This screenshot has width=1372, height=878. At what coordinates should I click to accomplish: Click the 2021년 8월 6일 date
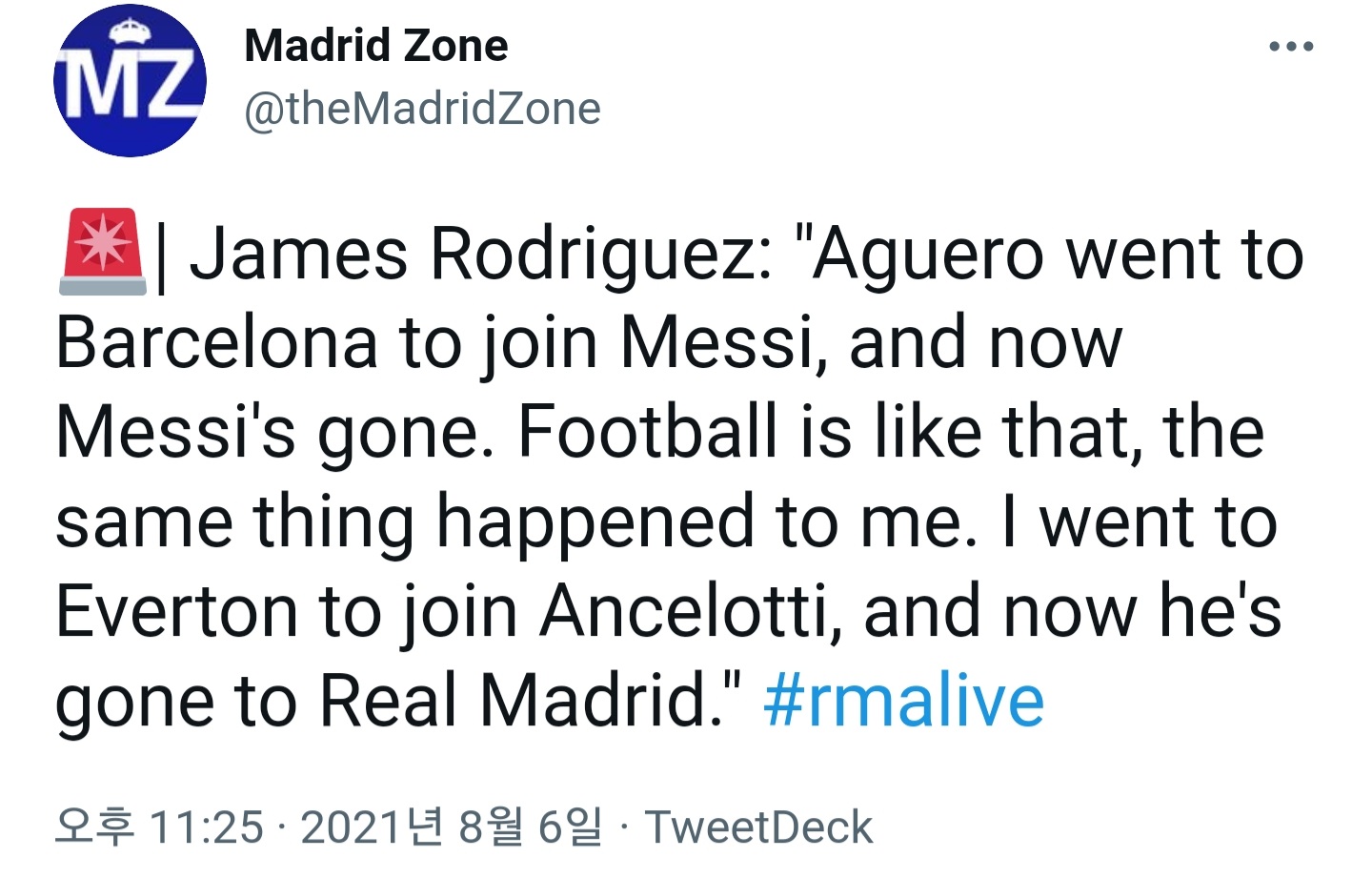click(x=452, y=827)
